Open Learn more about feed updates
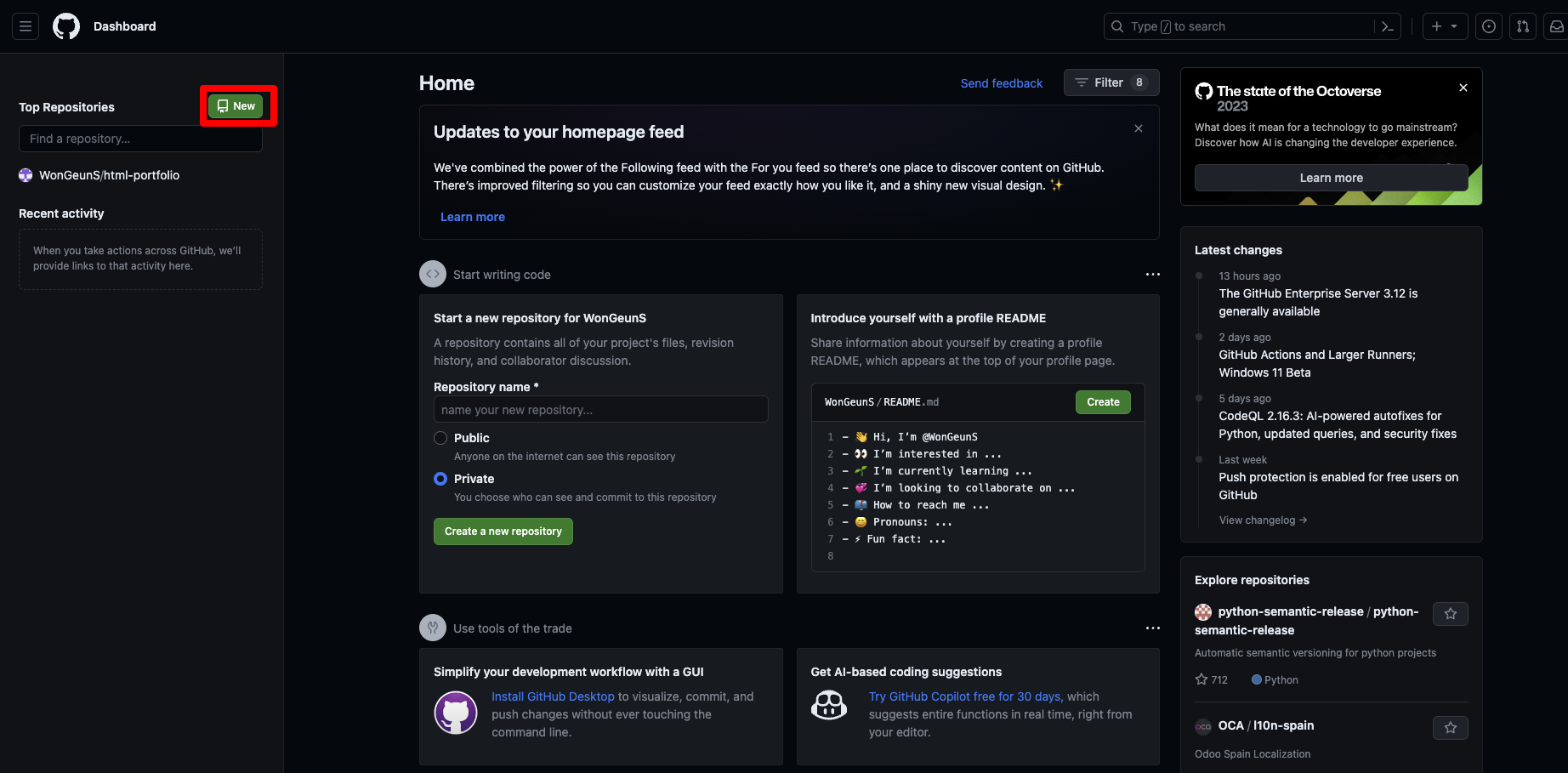 tap(472, 217)
